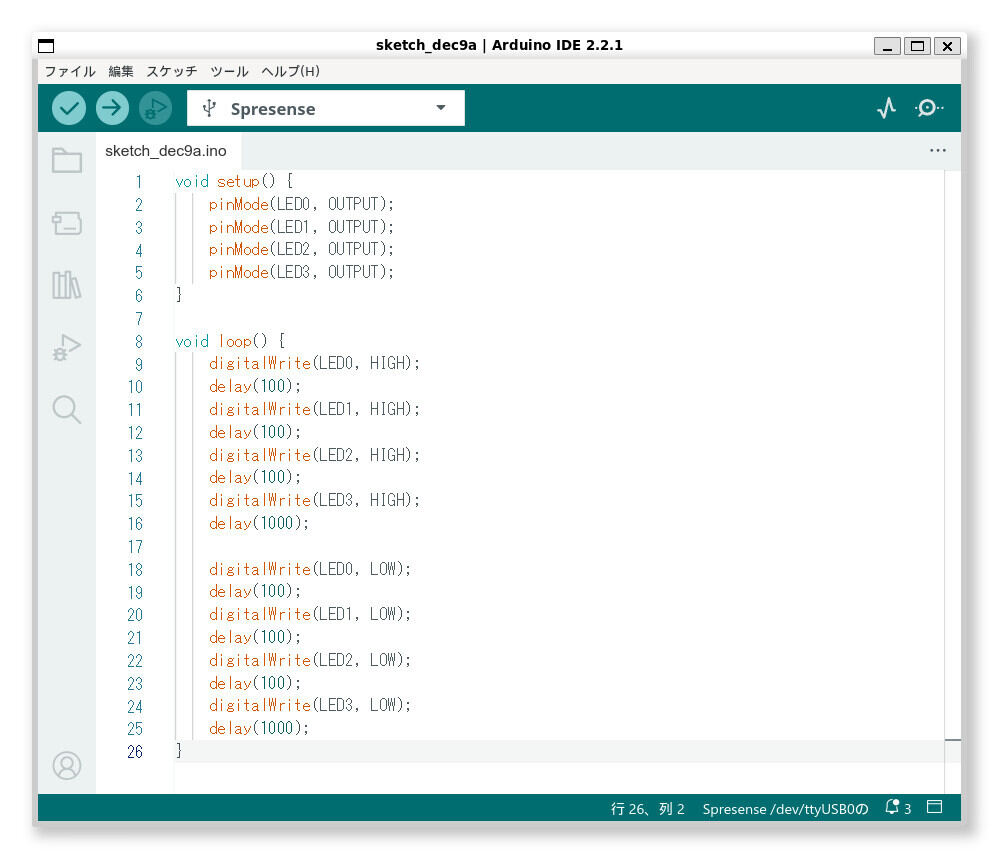This screenshot has width=999, height=859.
Task: Close the Arduino IDE window
Action: (x=947, y=46)
